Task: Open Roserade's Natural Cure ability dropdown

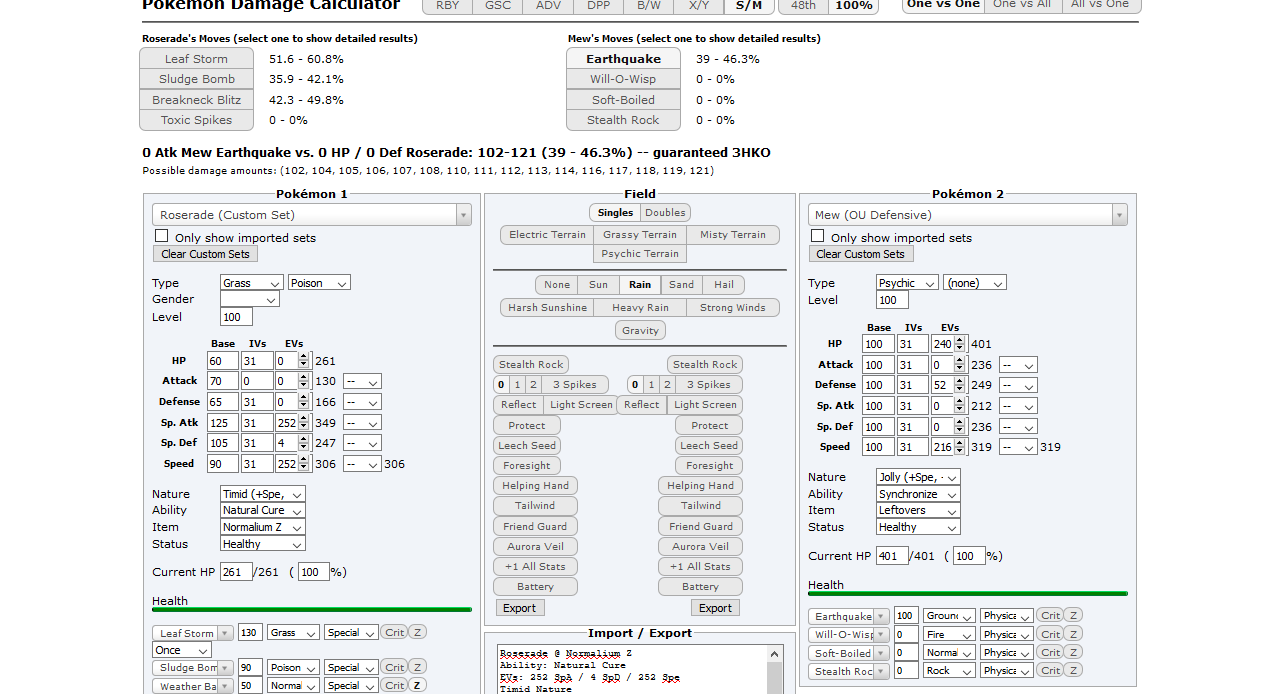Action: [x=263, y=510]
